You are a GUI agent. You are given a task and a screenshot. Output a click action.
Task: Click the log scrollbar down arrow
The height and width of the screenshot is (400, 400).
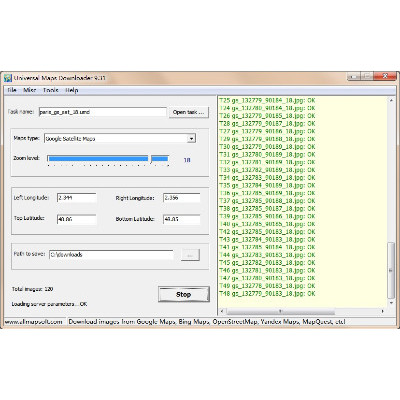(391, 303)
